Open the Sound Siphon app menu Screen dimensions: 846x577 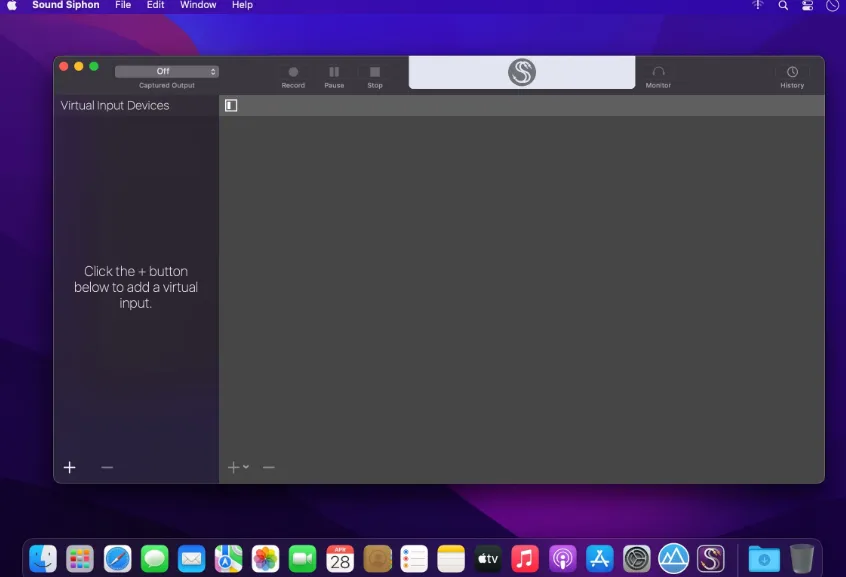coord(66,5)
